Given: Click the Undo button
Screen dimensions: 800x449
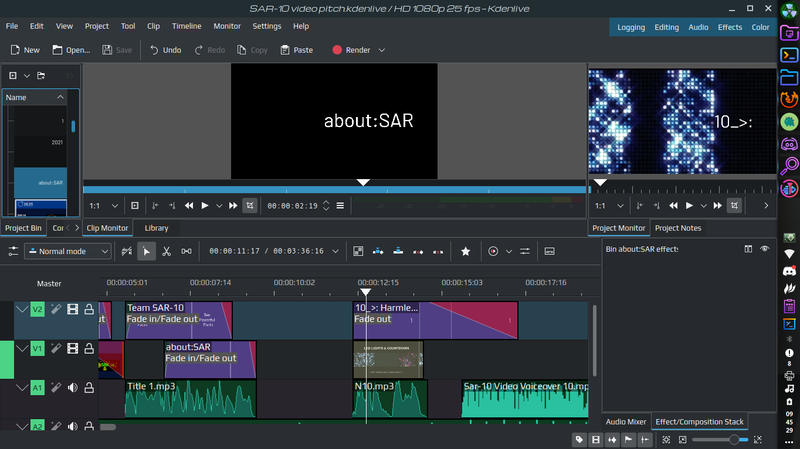Looking at the screenshot, I should [x=165, y=50].
